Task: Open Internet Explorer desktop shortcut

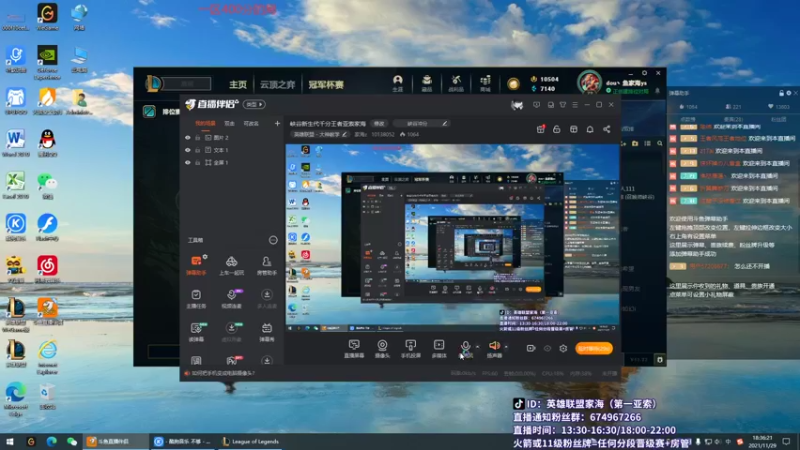Action: (x=47, y=358)
